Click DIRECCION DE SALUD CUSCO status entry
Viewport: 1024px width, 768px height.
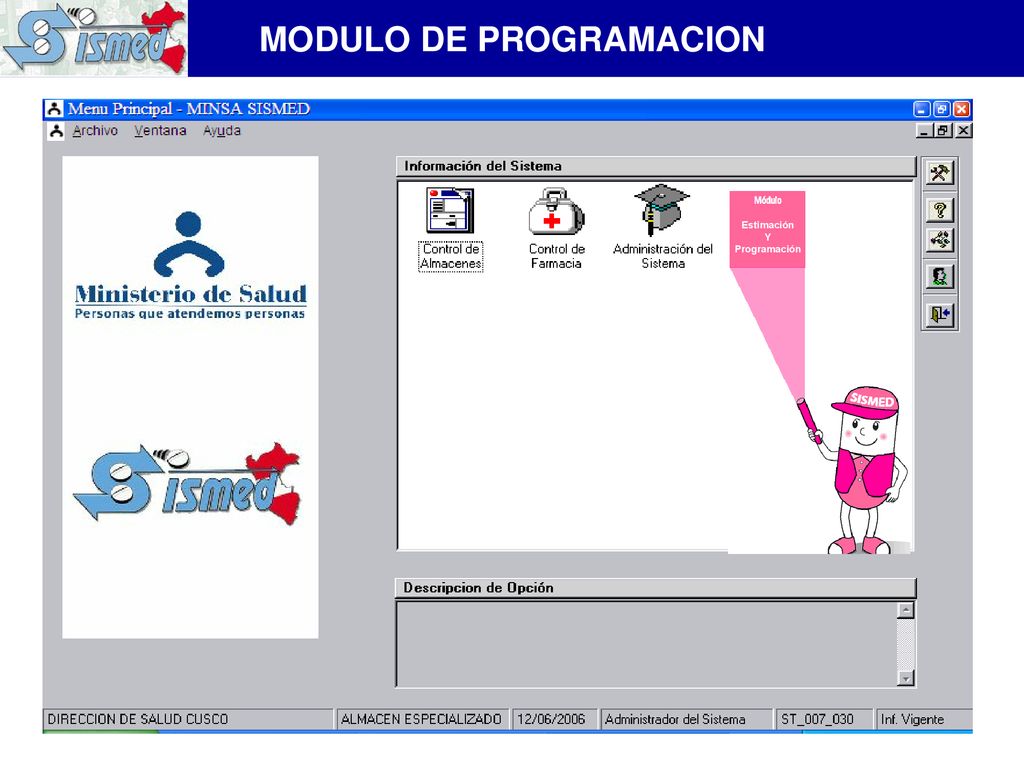tap(188, 719)
